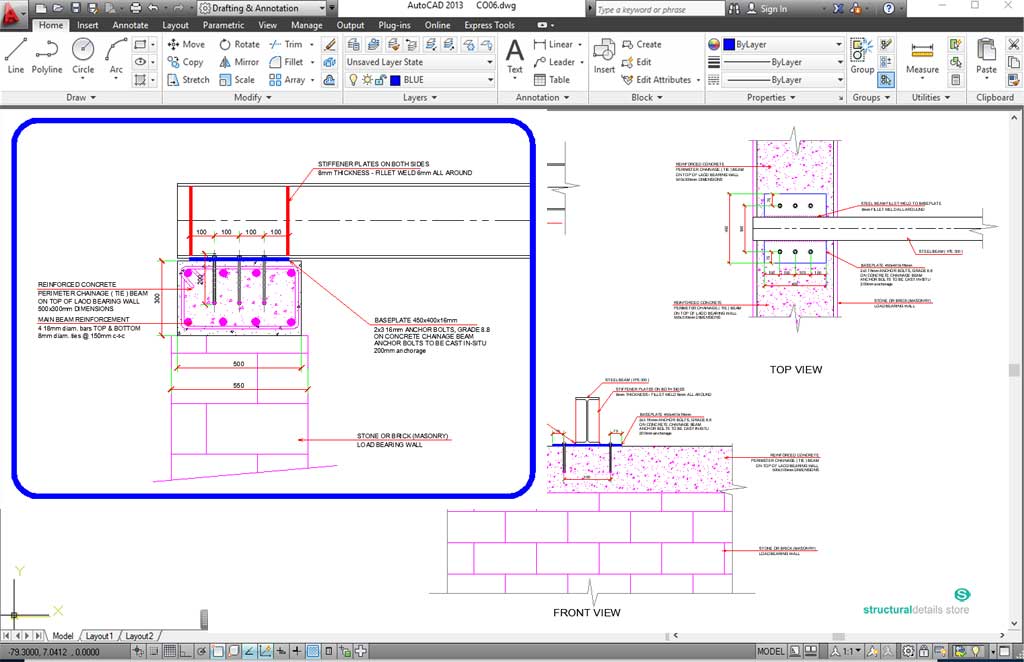Screen dimensions: 1024x662
Task: Toggle the layer on/off lightbulb icon
Action: point(353,80)
